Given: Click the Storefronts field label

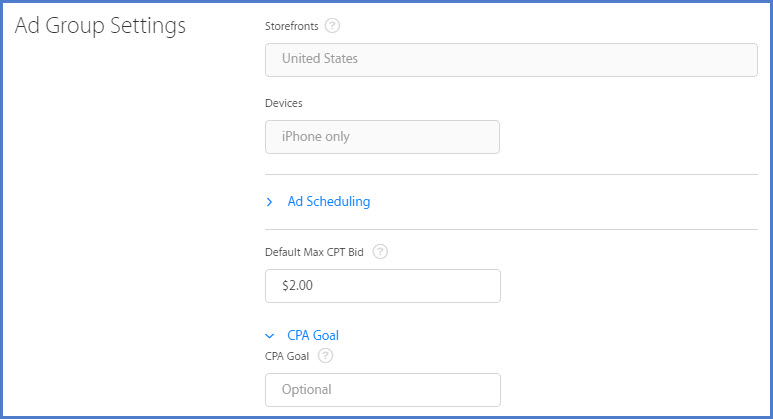Looking at the screenshot, I should tap(291, 25).
